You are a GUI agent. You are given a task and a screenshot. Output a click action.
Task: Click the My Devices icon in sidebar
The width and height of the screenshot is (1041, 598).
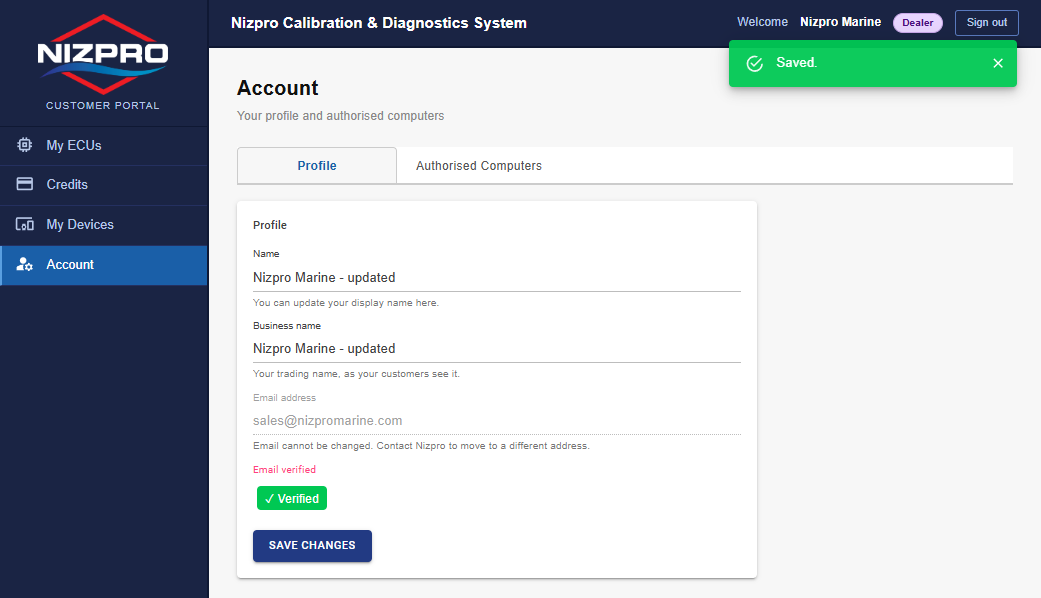[25, 224]
